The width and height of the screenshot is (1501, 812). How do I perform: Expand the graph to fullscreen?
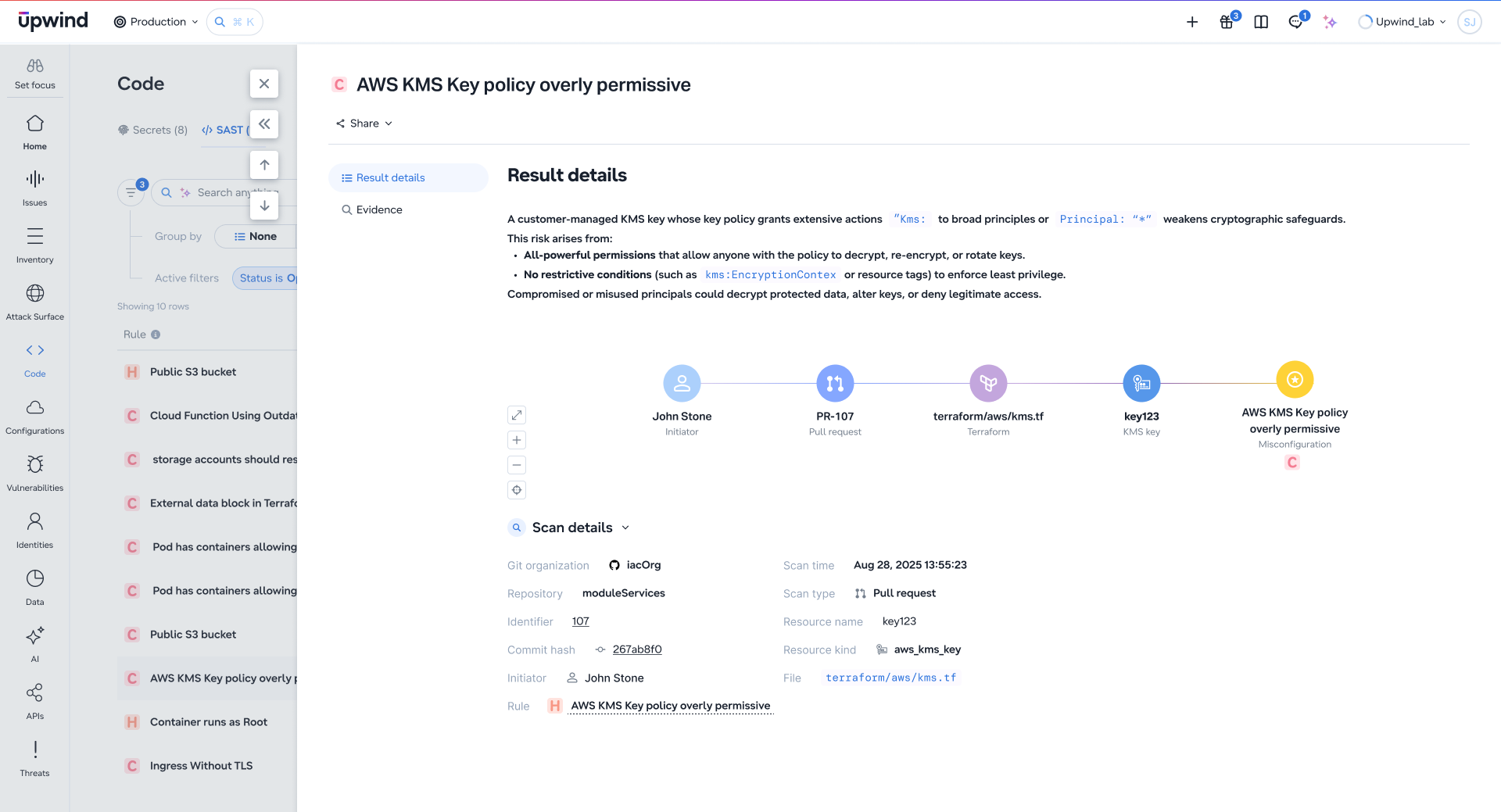tap(517, 415)
